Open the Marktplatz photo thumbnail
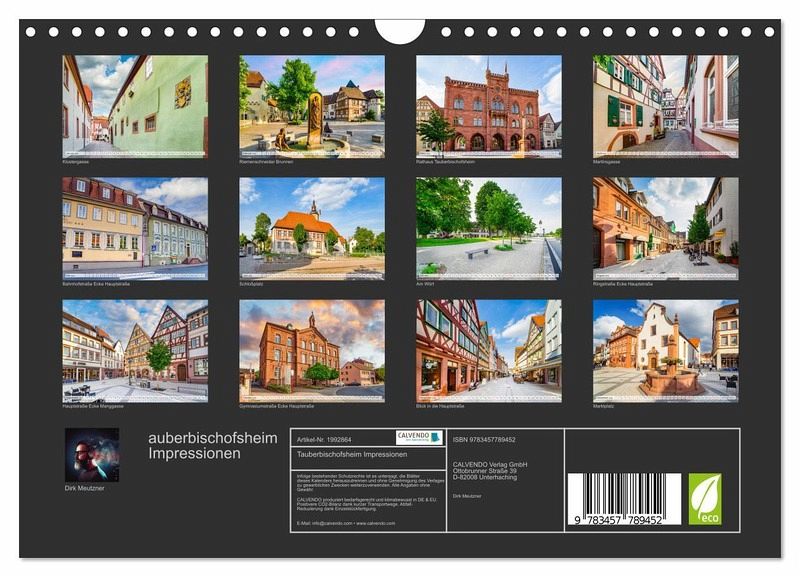Screen dimensions: 800x577 click(x=665, y=347)
